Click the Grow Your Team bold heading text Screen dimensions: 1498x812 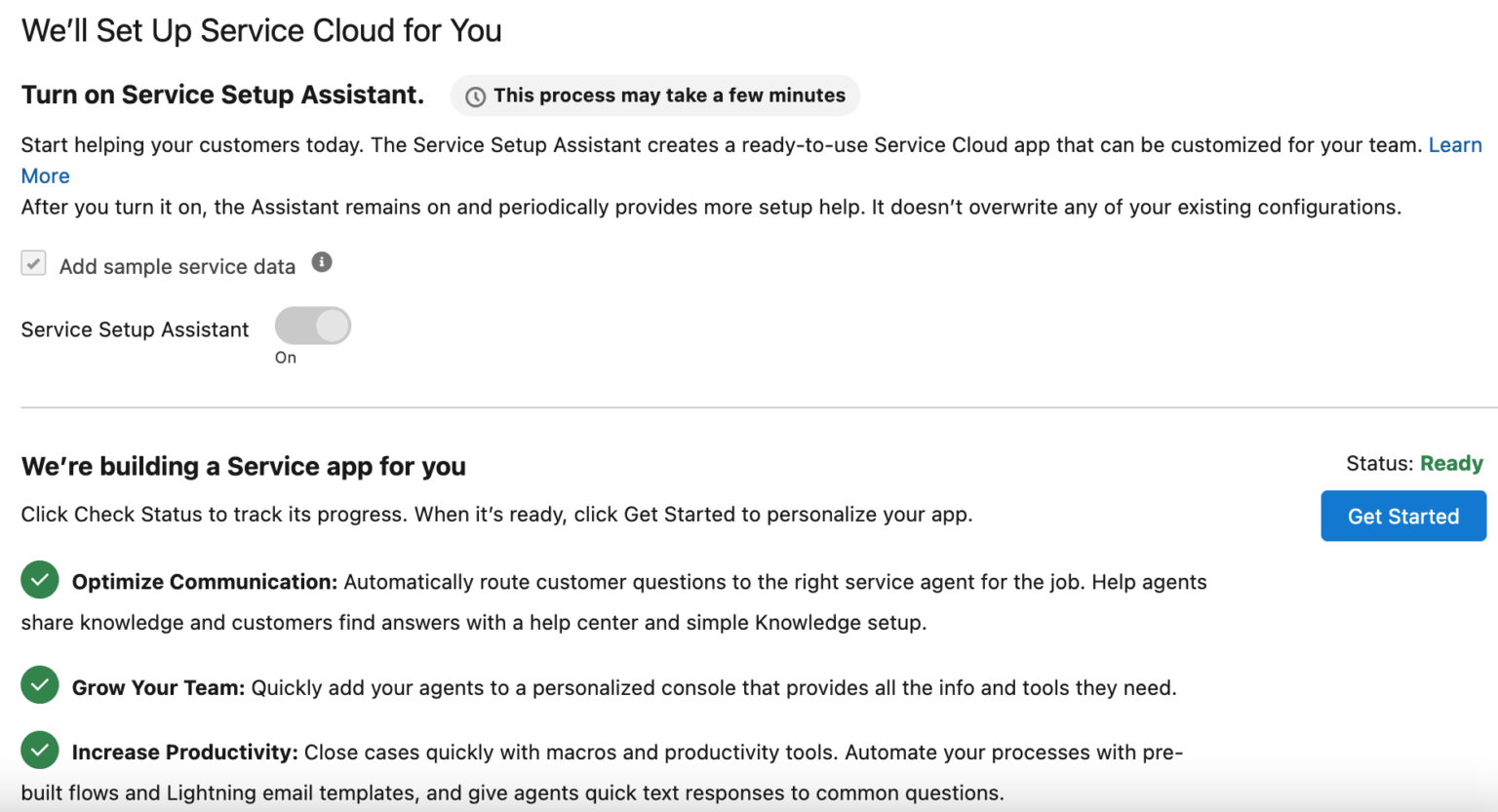tap(158, 686)
